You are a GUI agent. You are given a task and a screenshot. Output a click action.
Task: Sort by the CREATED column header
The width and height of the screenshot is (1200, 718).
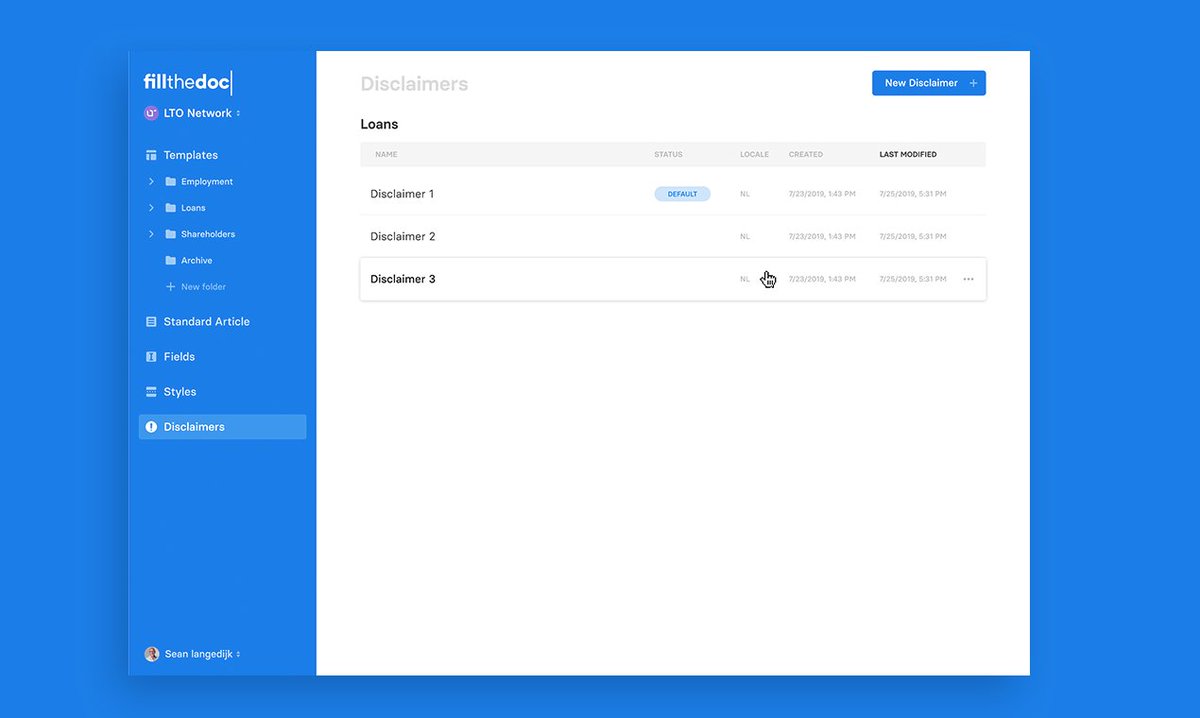point(806,155)
